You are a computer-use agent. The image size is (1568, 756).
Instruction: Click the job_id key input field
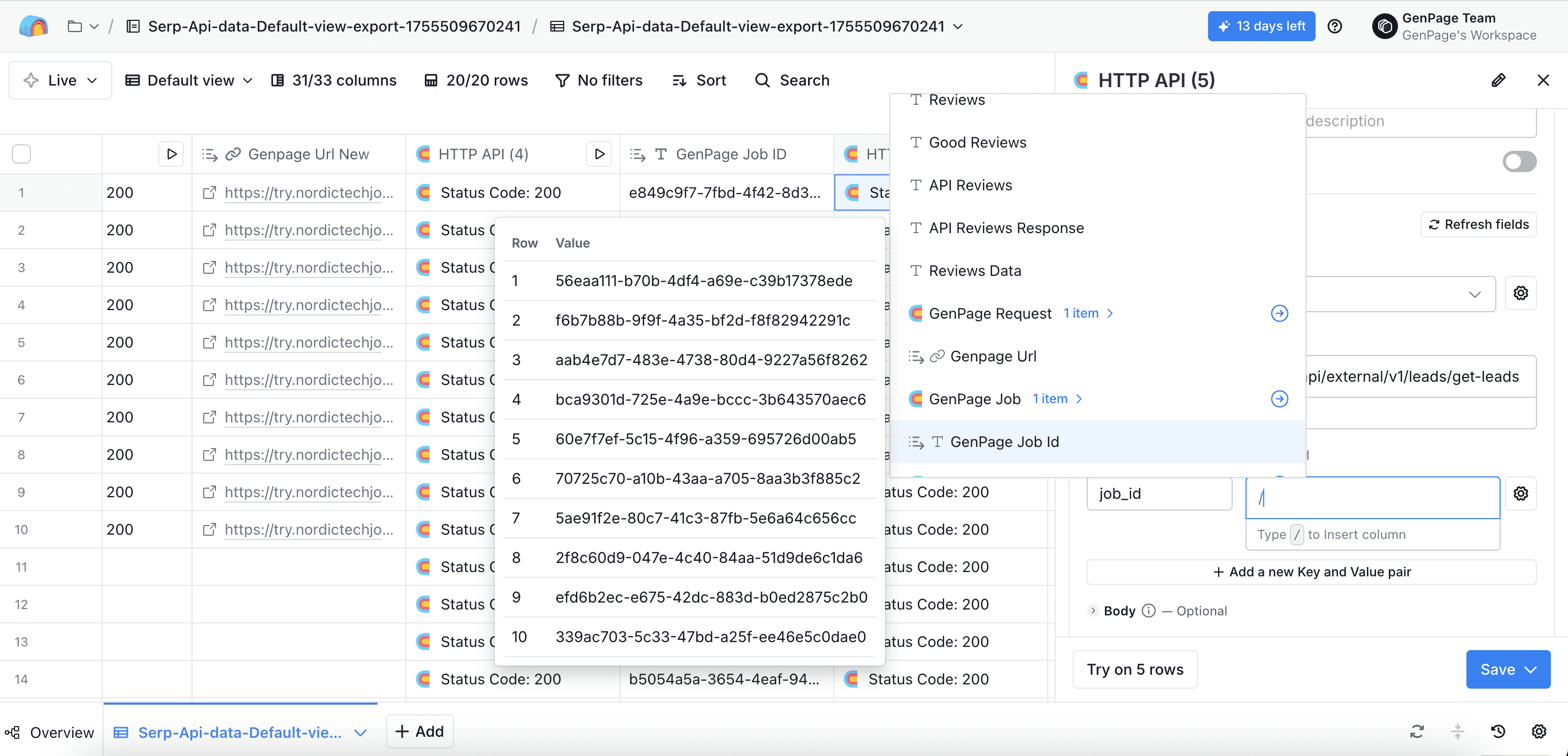point(1159,493)
